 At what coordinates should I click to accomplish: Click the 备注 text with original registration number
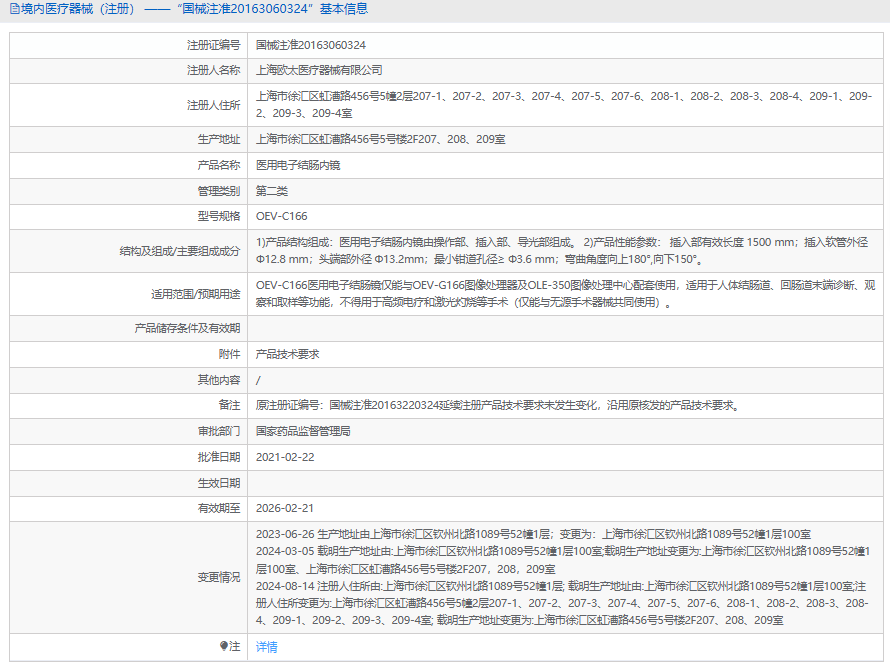[x=497, y=405]
